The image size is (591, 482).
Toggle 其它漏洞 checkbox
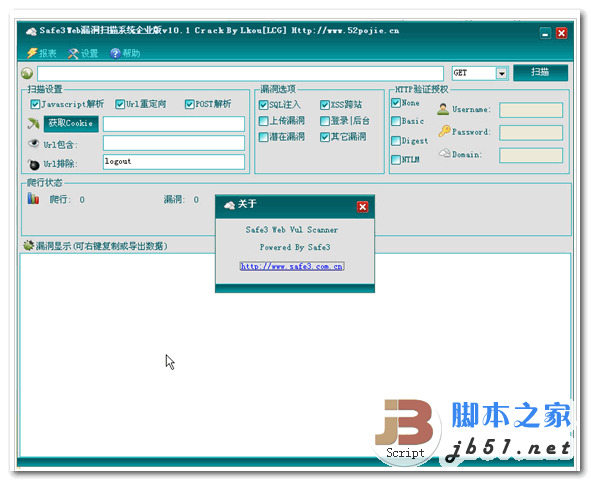point(325,137)
